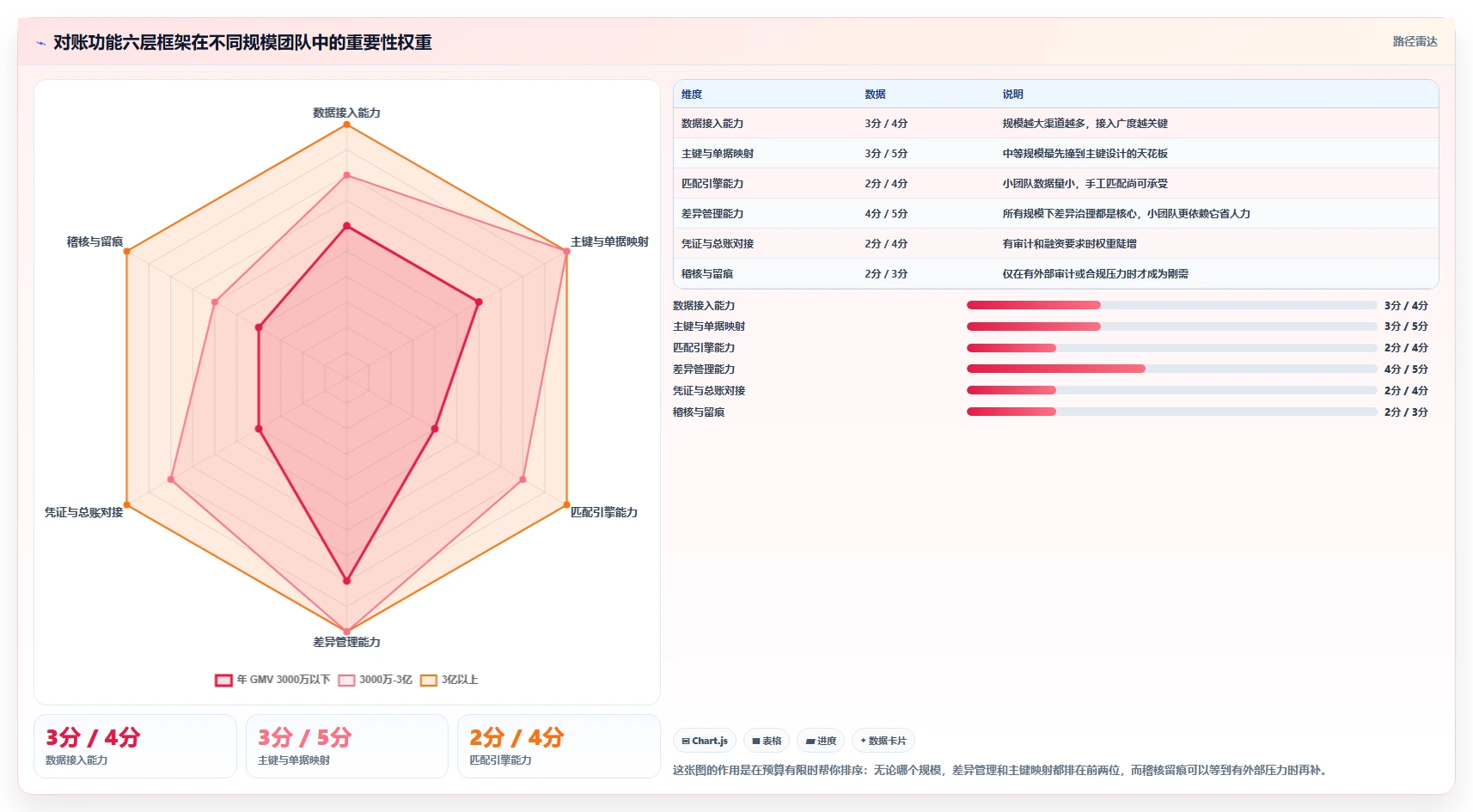Toggle the 3000万-3亿 legend swatch

tap(346, 680)
